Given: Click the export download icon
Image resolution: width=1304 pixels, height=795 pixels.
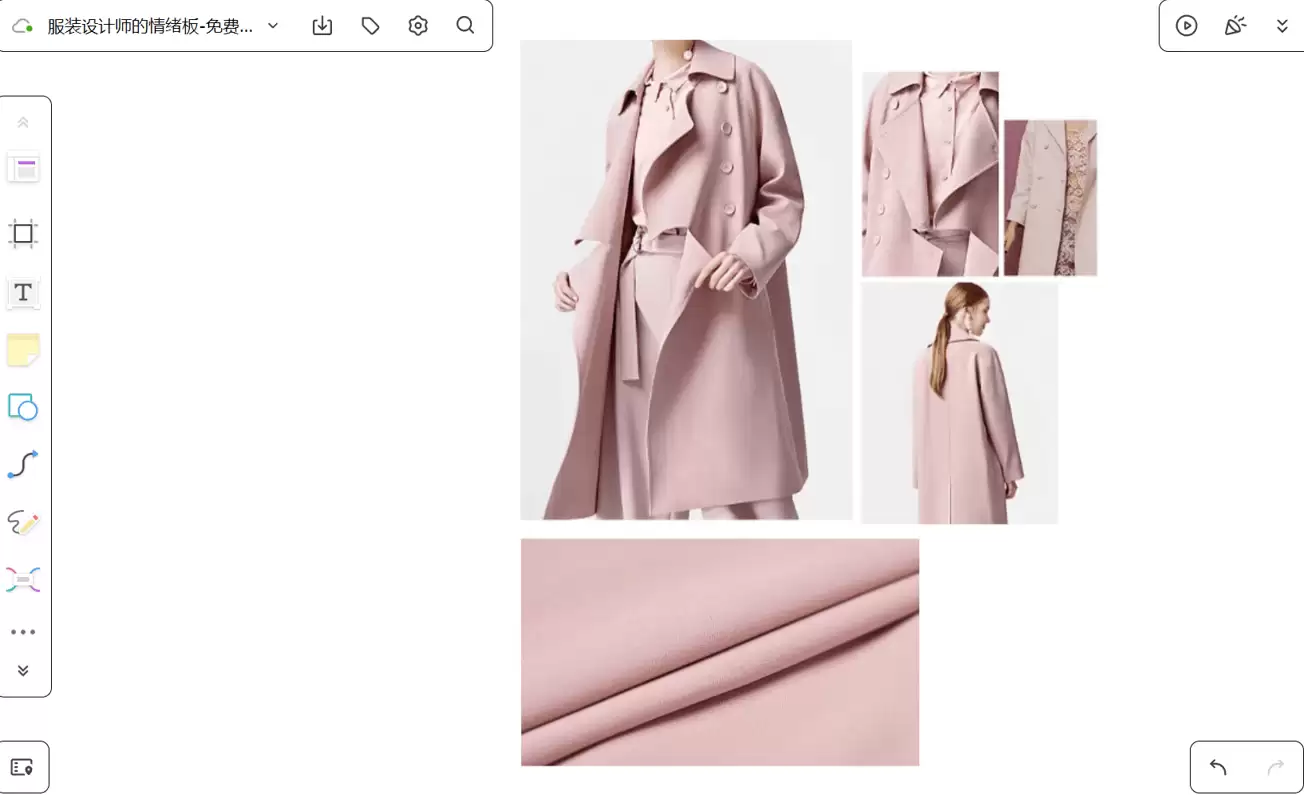Looking at the screenshot, I should [x=322, y=26].
